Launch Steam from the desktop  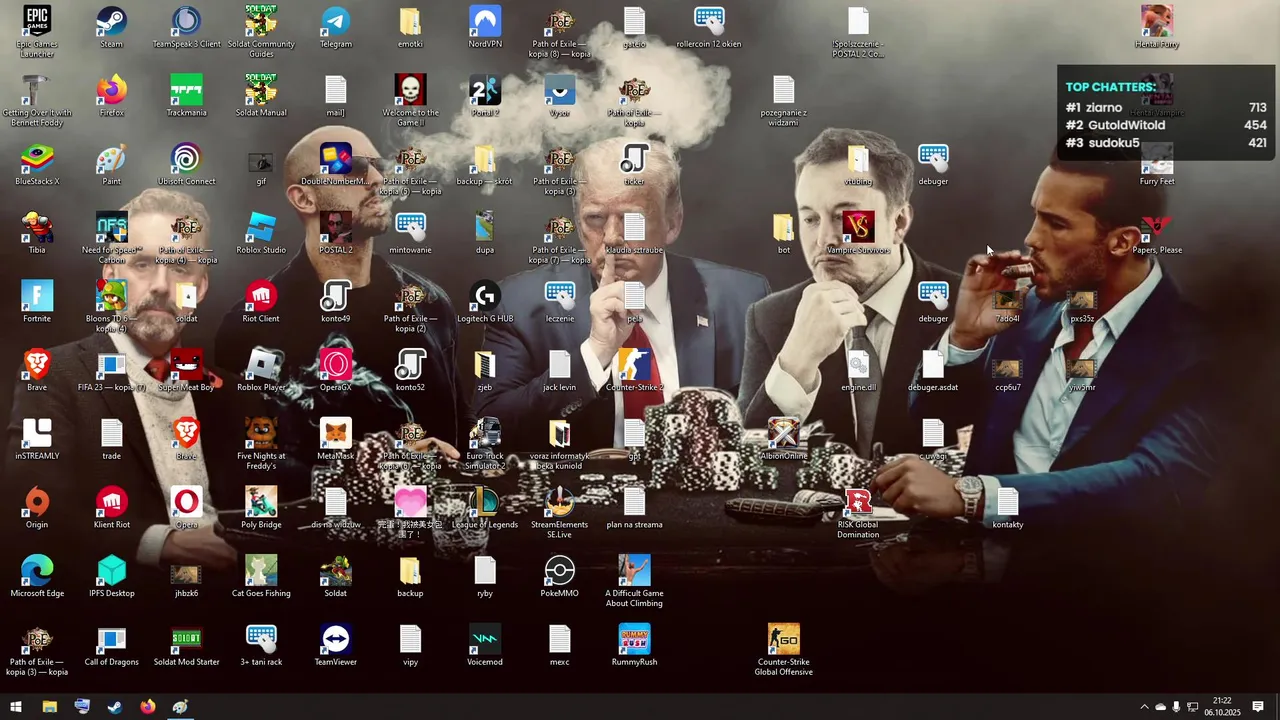click(111, 27)
